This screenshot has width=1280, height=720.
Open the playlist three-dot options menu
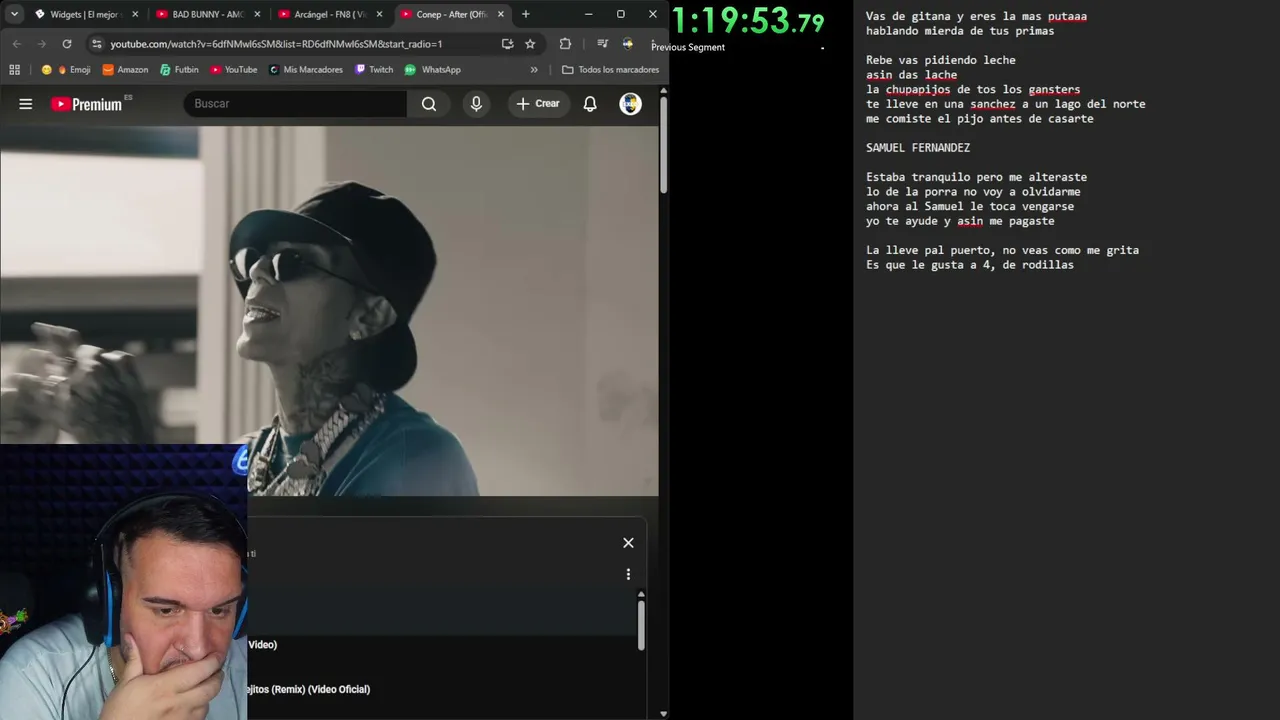(x=628, y=574)
